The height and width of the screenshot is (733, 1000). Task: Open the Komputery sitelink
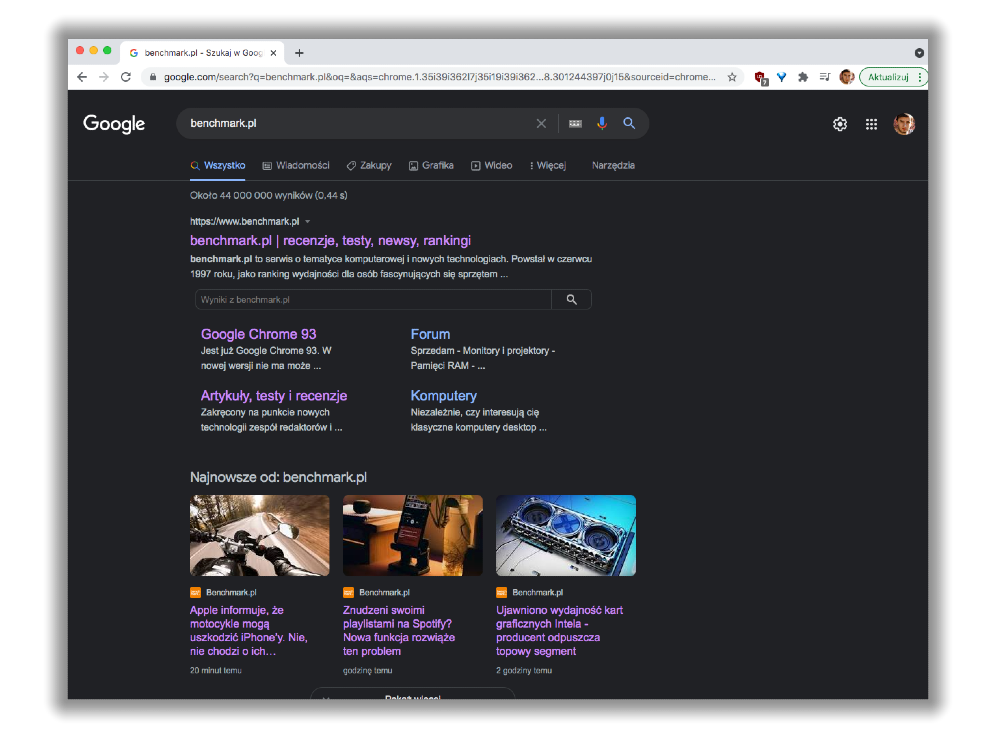point(444,396)
